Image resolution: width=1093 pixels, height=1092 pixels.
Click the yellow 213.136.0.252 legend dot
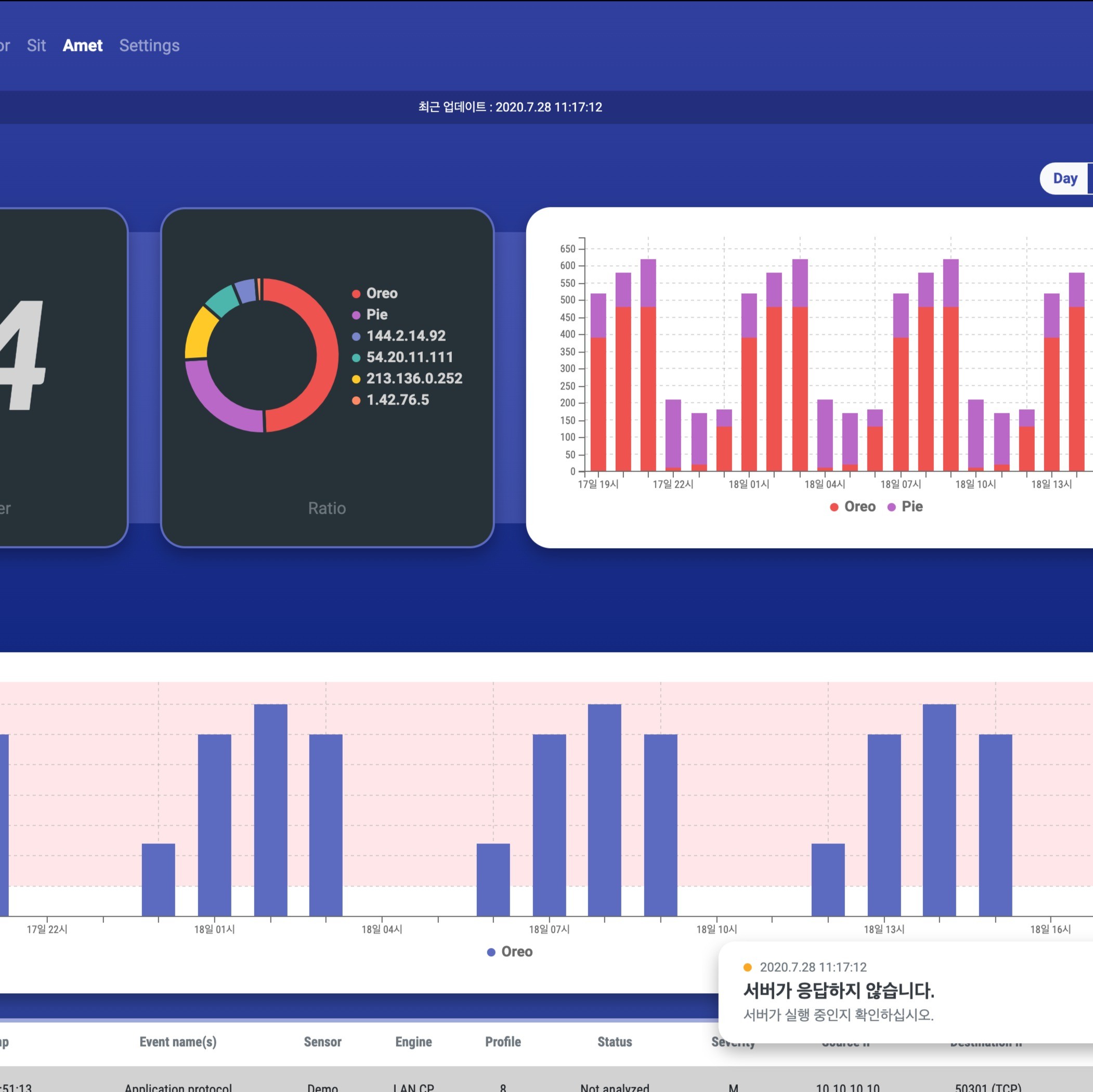pos(356,379)
